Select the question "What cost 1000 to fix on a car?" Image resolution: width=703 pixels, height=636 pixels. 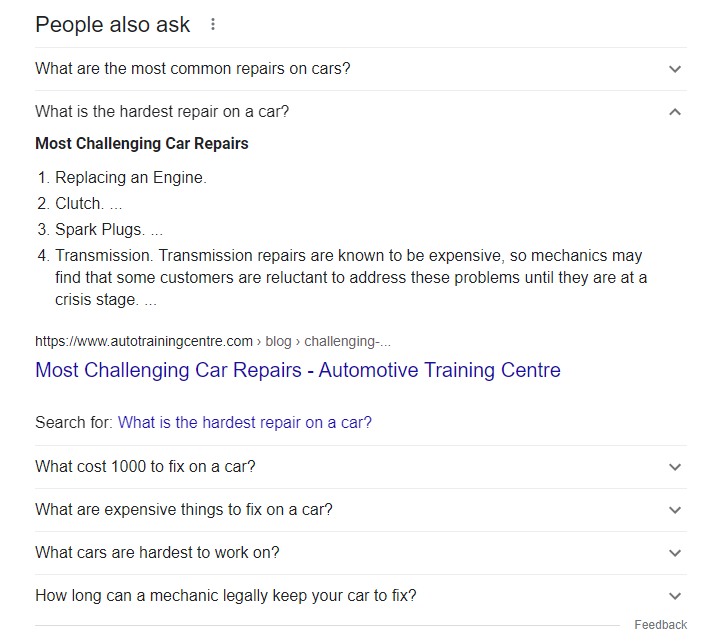[x=145, y=467]
